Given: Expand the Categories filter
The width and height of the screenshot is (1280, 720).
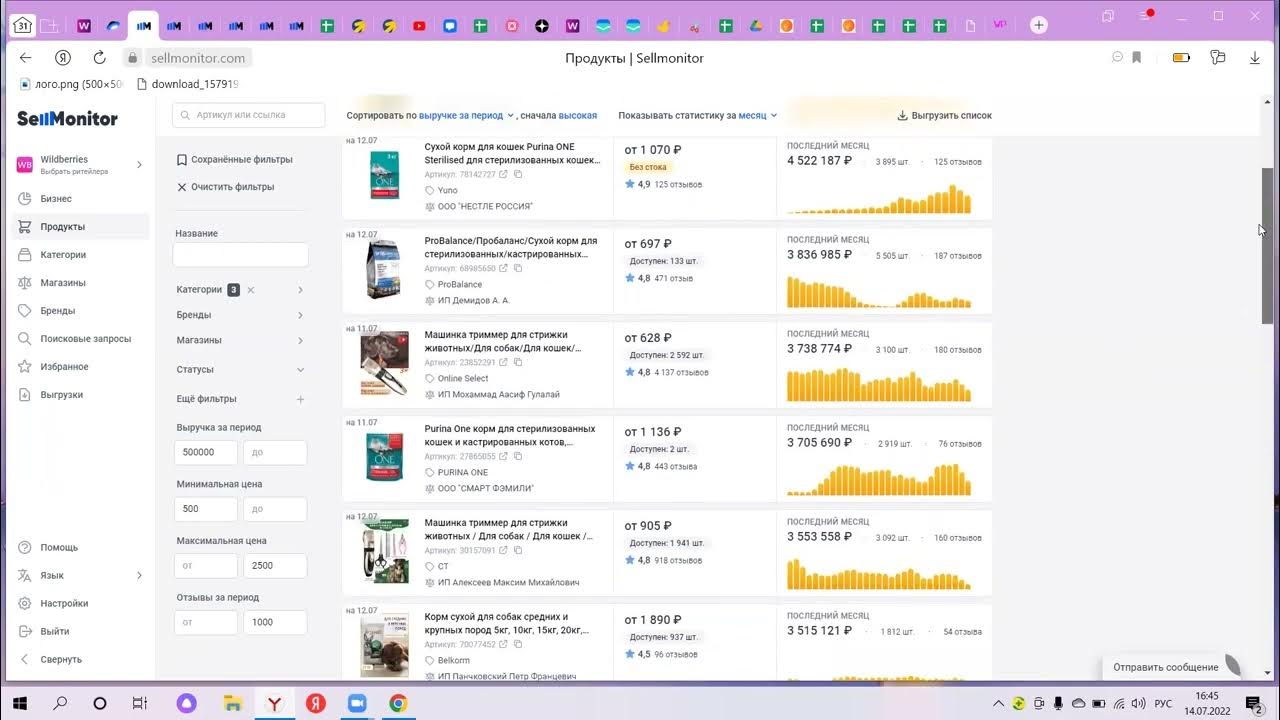Looking at the screenshot, I should 300,290.
